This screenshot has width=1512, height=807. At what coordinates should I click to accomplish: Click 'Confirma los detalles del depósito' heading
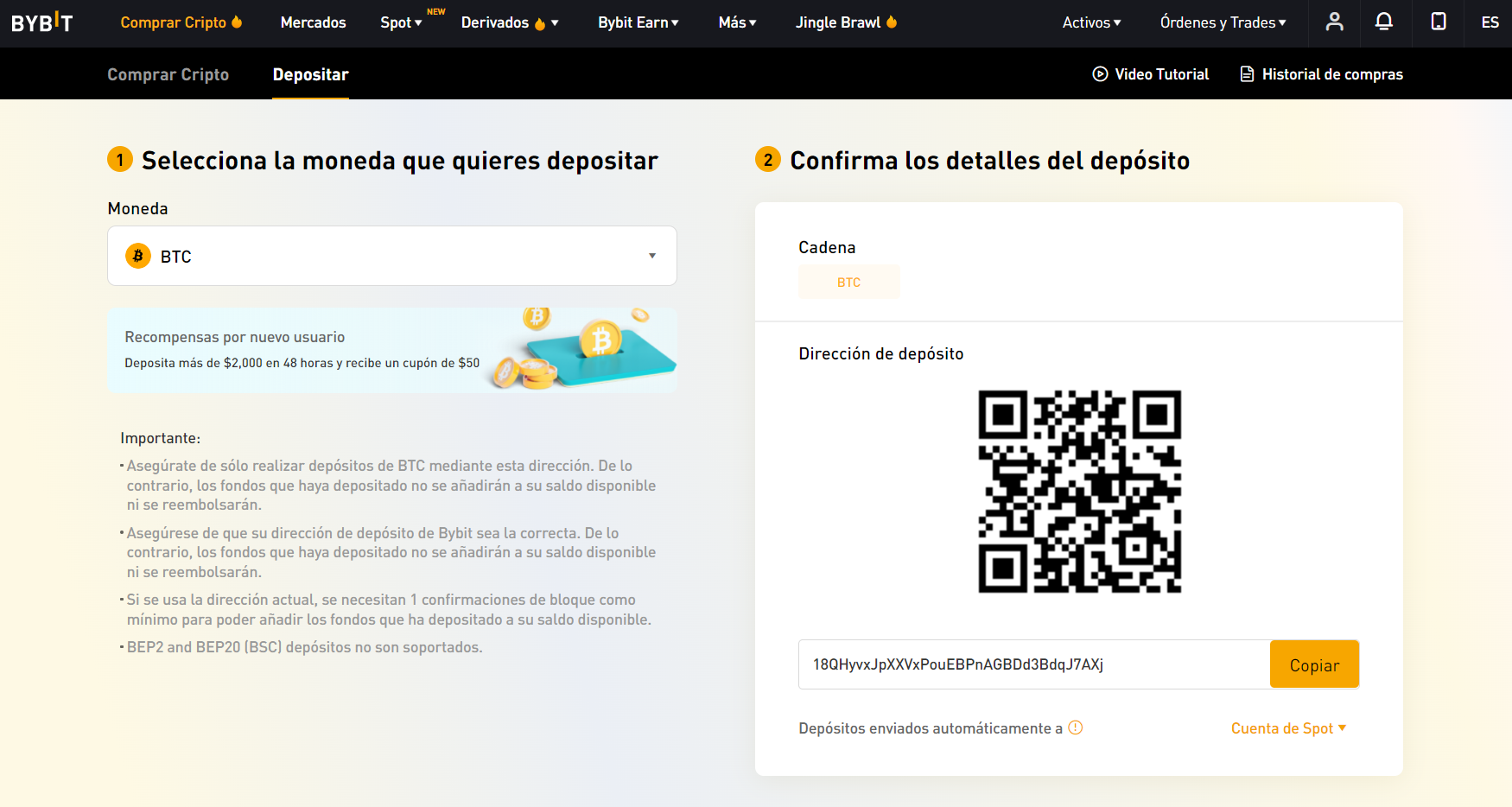[990, 161]
